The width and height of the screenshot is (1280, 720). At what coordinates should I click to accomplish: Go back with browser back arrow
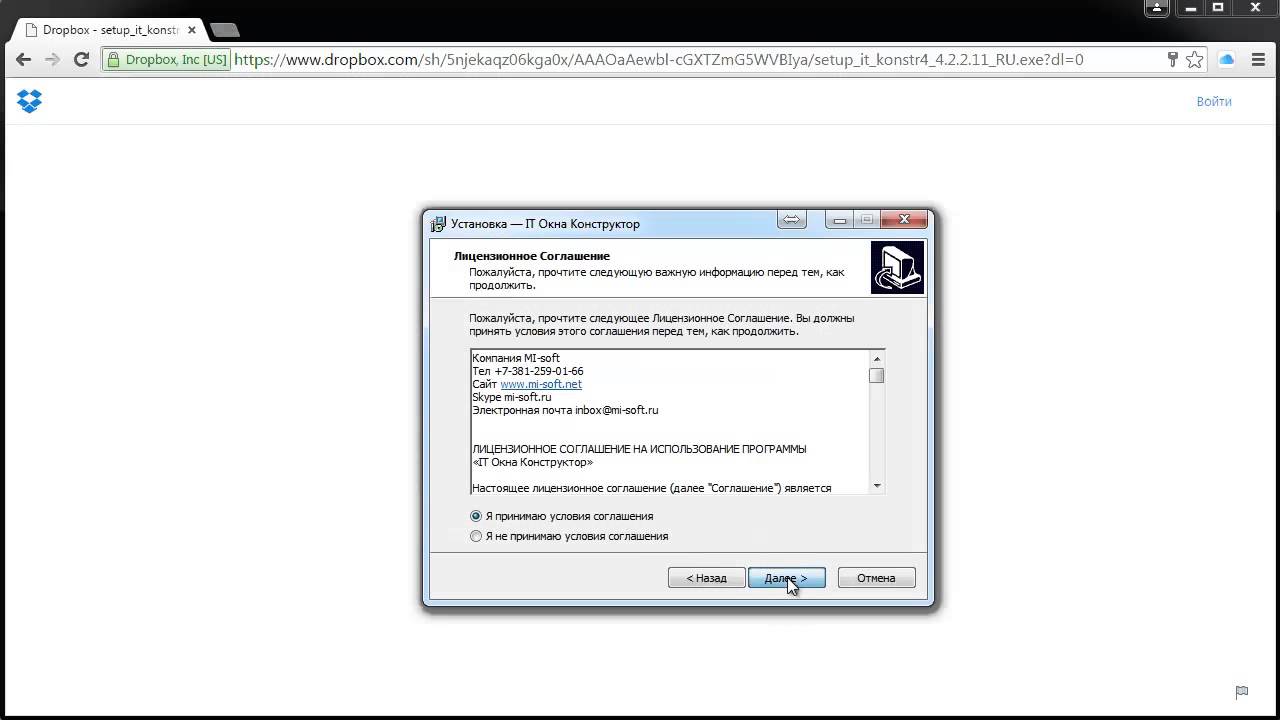(23, 60)
